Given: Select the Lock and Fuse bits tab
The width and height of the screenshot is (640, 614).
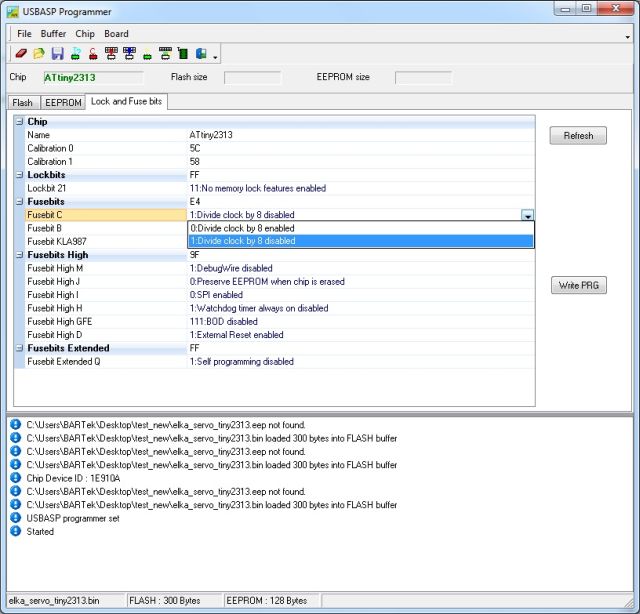Looking at the screenshot, I should click(x=127, y=102).
